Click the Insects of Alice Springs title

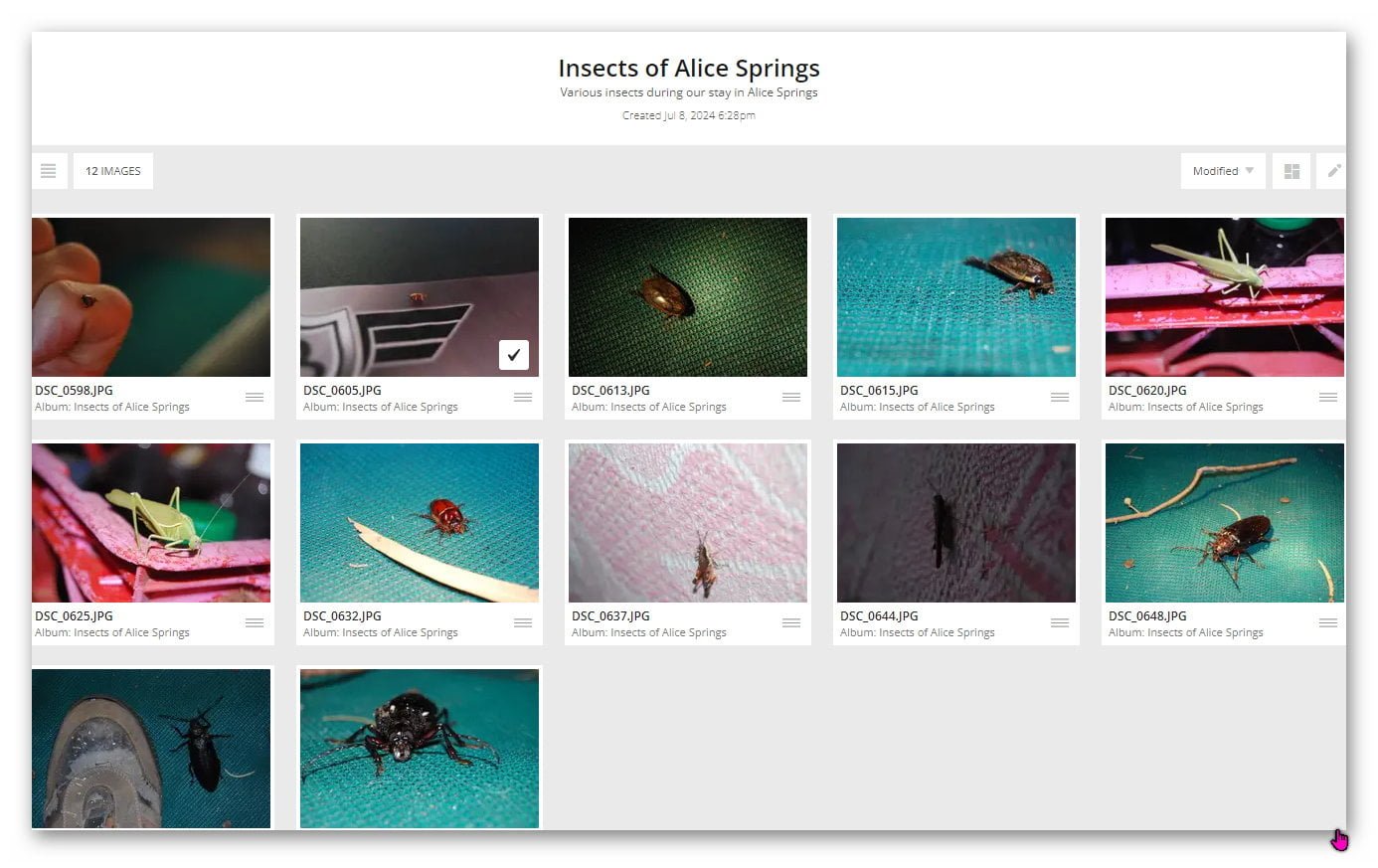pyautogui.click(x=688, y=68)
